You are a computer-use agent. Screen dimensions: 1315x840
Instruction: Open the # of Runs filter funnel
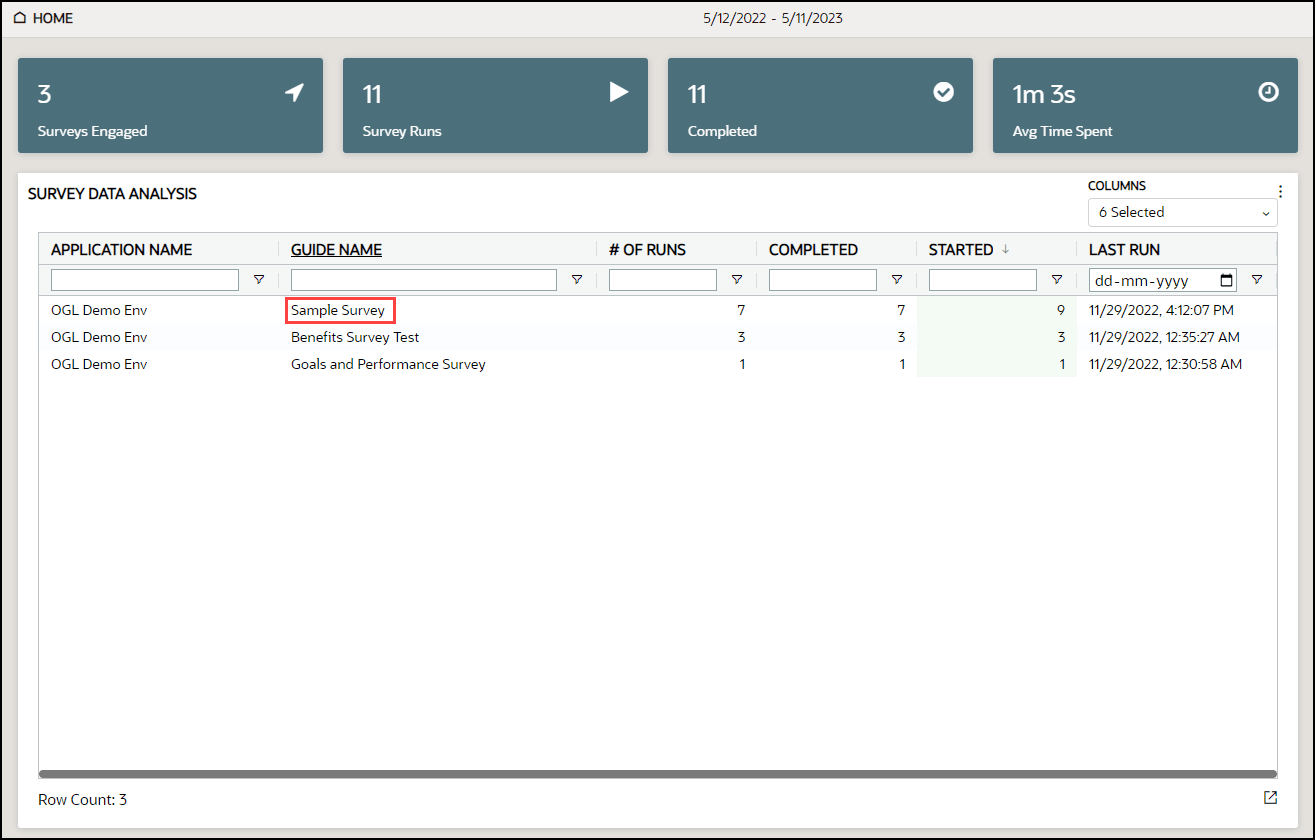point(737,280)
